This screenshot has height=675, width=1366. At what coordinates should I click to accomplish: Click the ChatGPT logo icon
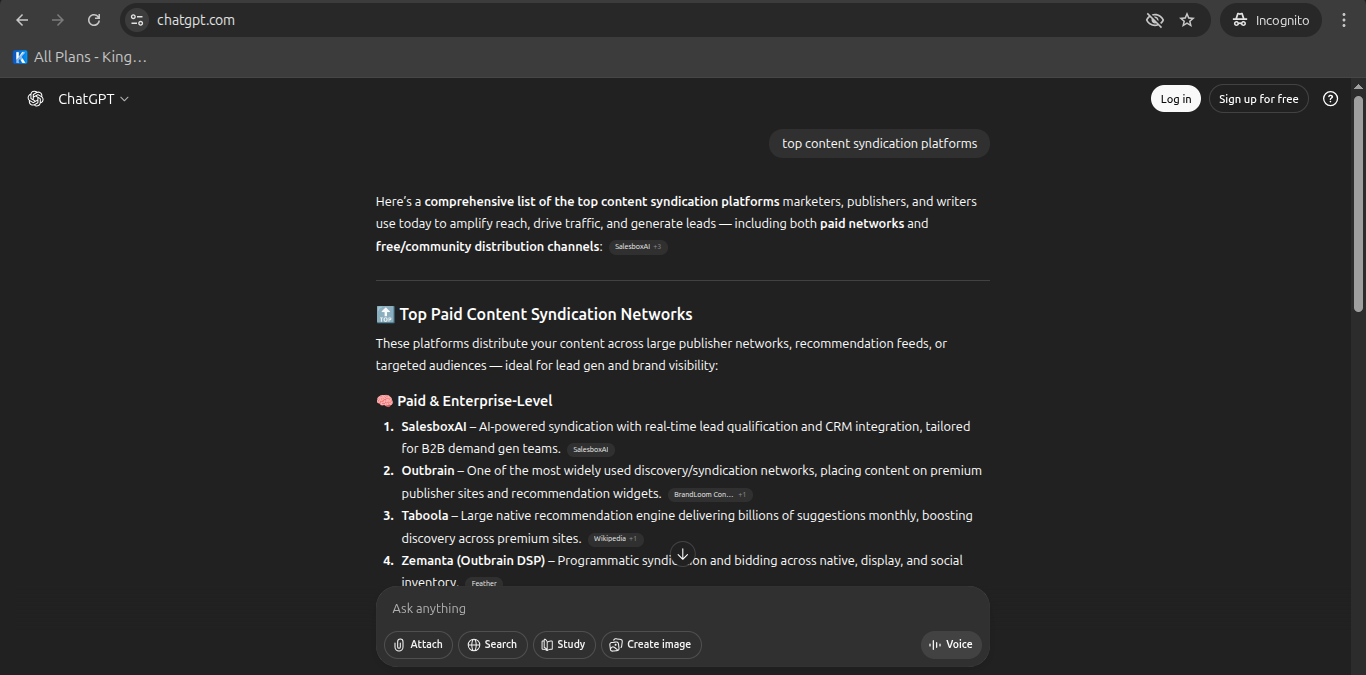[35, 98]
